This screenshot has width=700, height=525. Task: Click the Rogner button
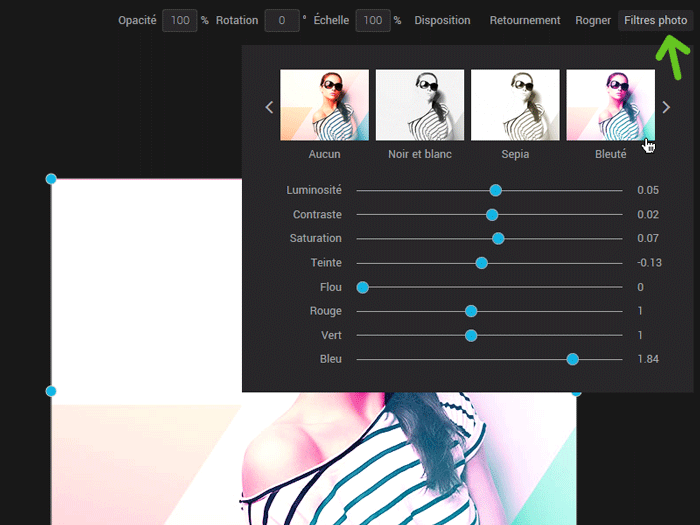[x=593, y=20]
